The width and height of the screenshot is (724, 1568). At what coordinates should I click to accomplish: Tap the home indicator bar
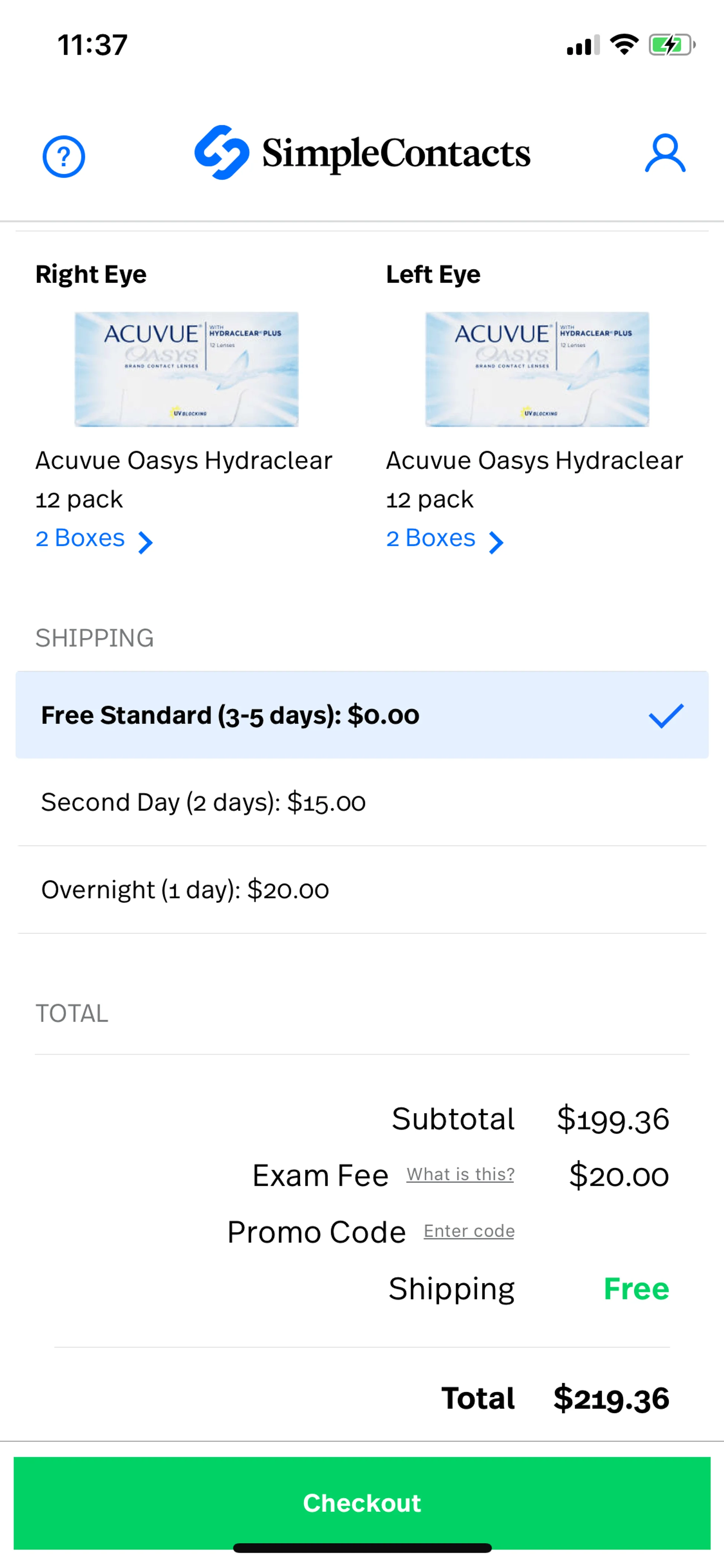tap(362, 1547)
